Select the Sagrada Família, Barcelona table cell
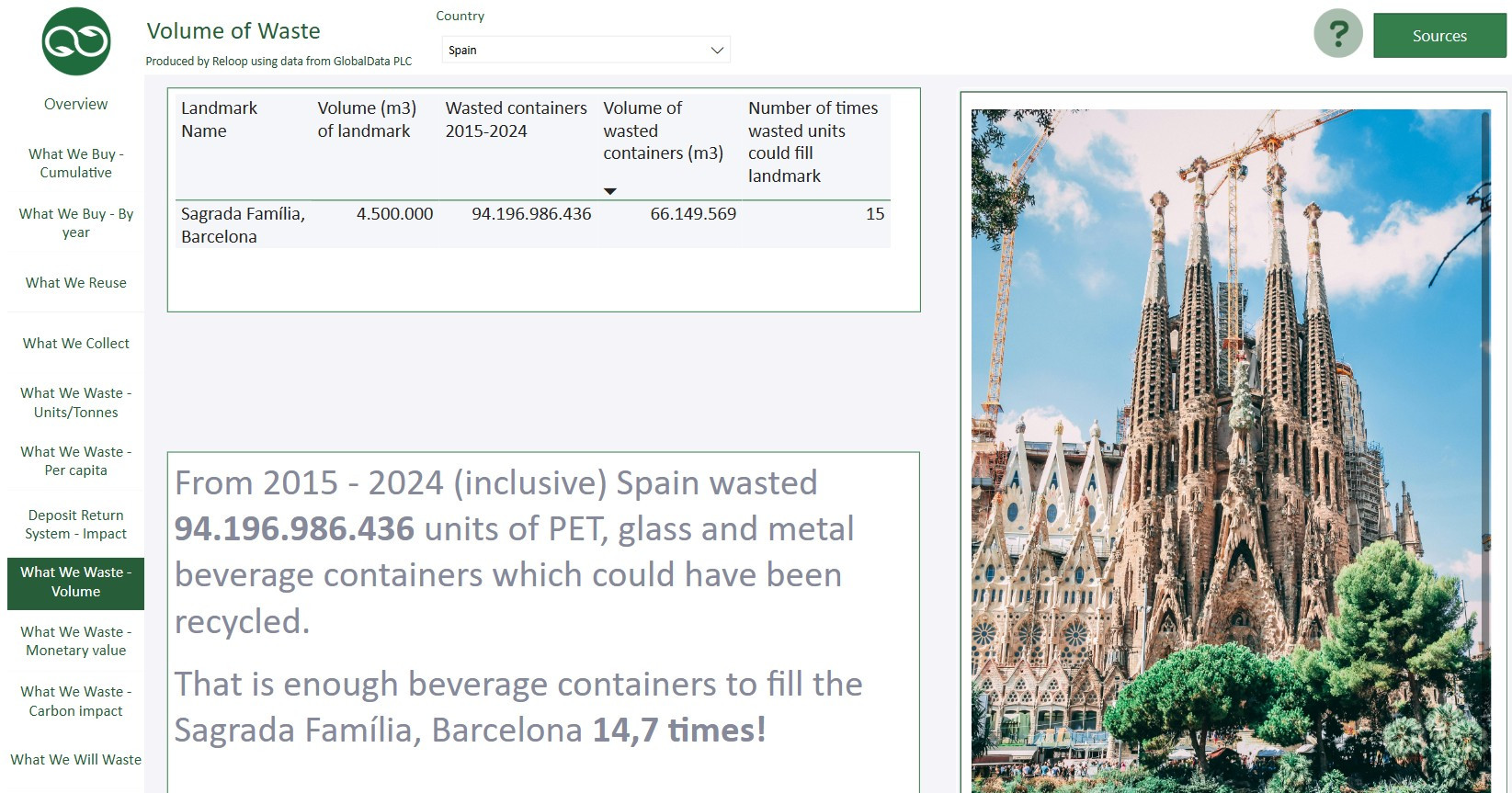This screenshot has width=1512, height=793. 243,225
